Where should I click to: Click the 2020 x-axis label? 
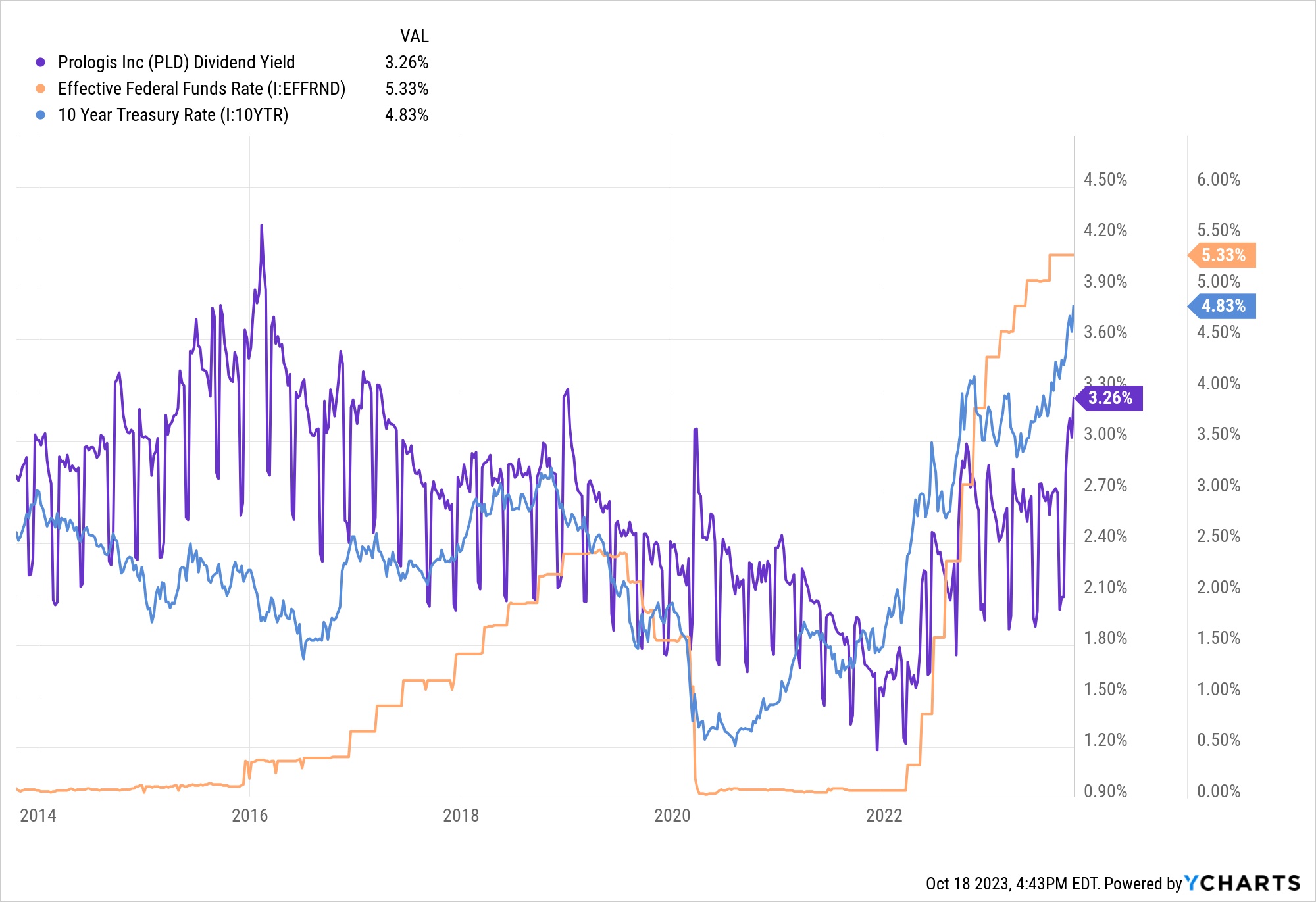click(x=672, y=816)
